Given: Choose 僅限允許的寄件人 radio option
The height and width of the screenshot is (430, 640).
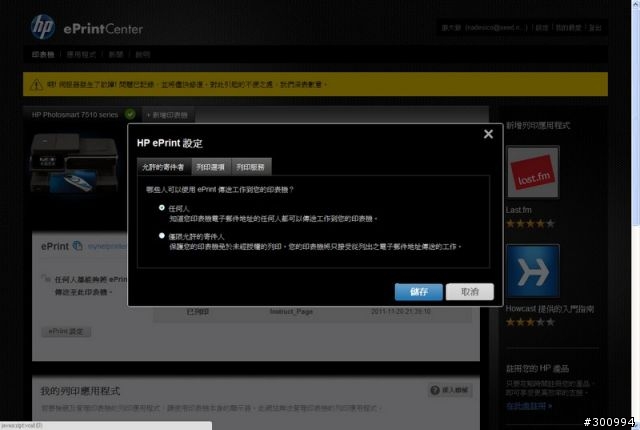Looking at the screenshot, I should coord(162,236).
